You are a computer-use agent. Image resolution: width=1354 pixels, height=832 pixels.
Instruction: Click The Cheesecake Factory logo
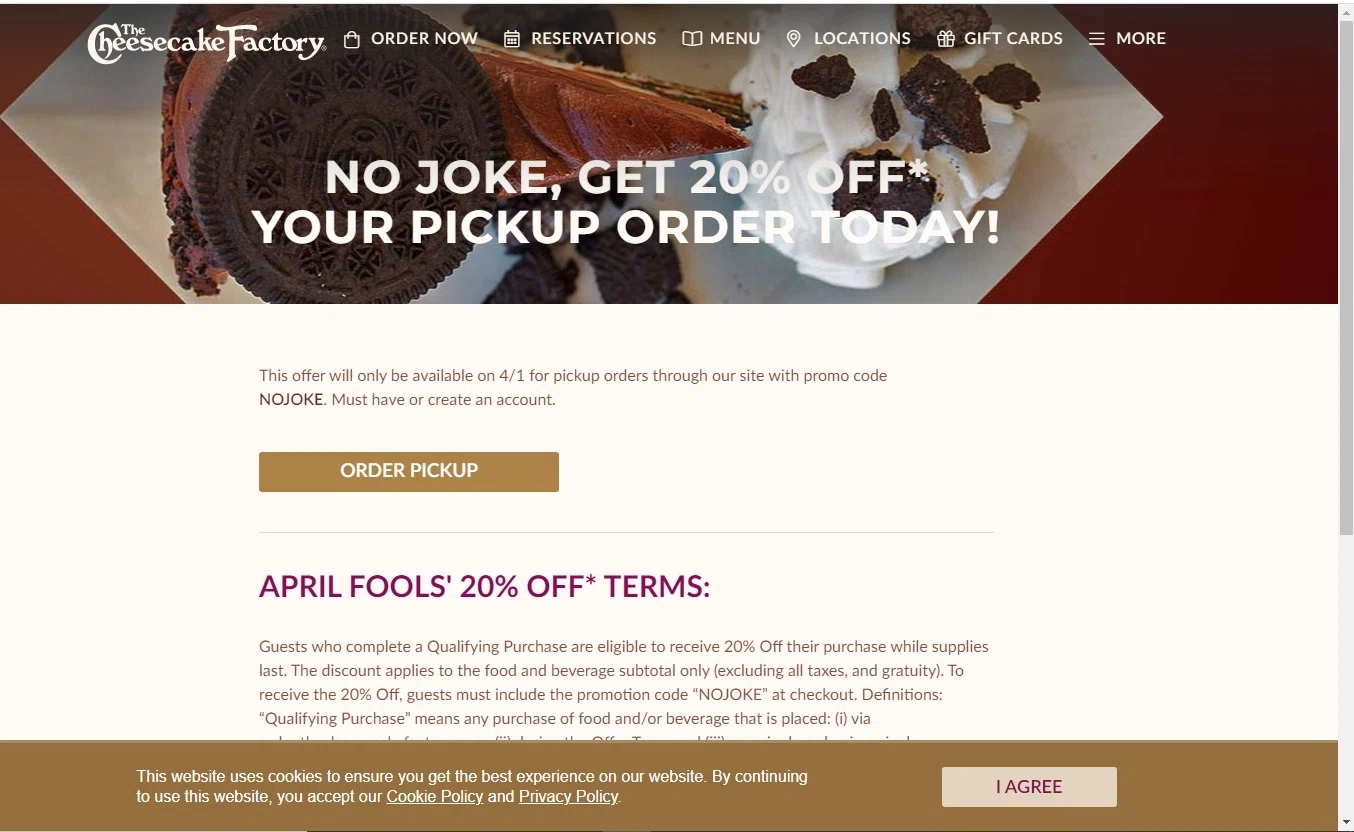(x=206, y=42)
